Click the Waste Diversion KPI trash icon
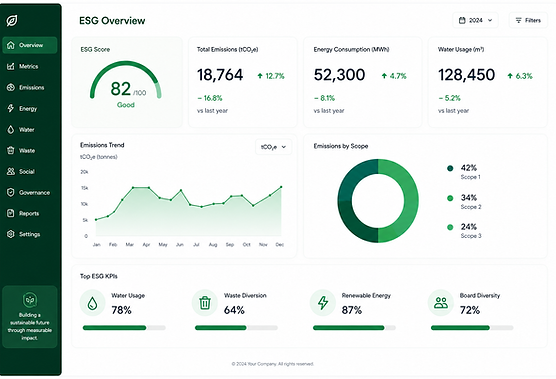The height and width of the screenshot is (379, 556). pos(205,303)
